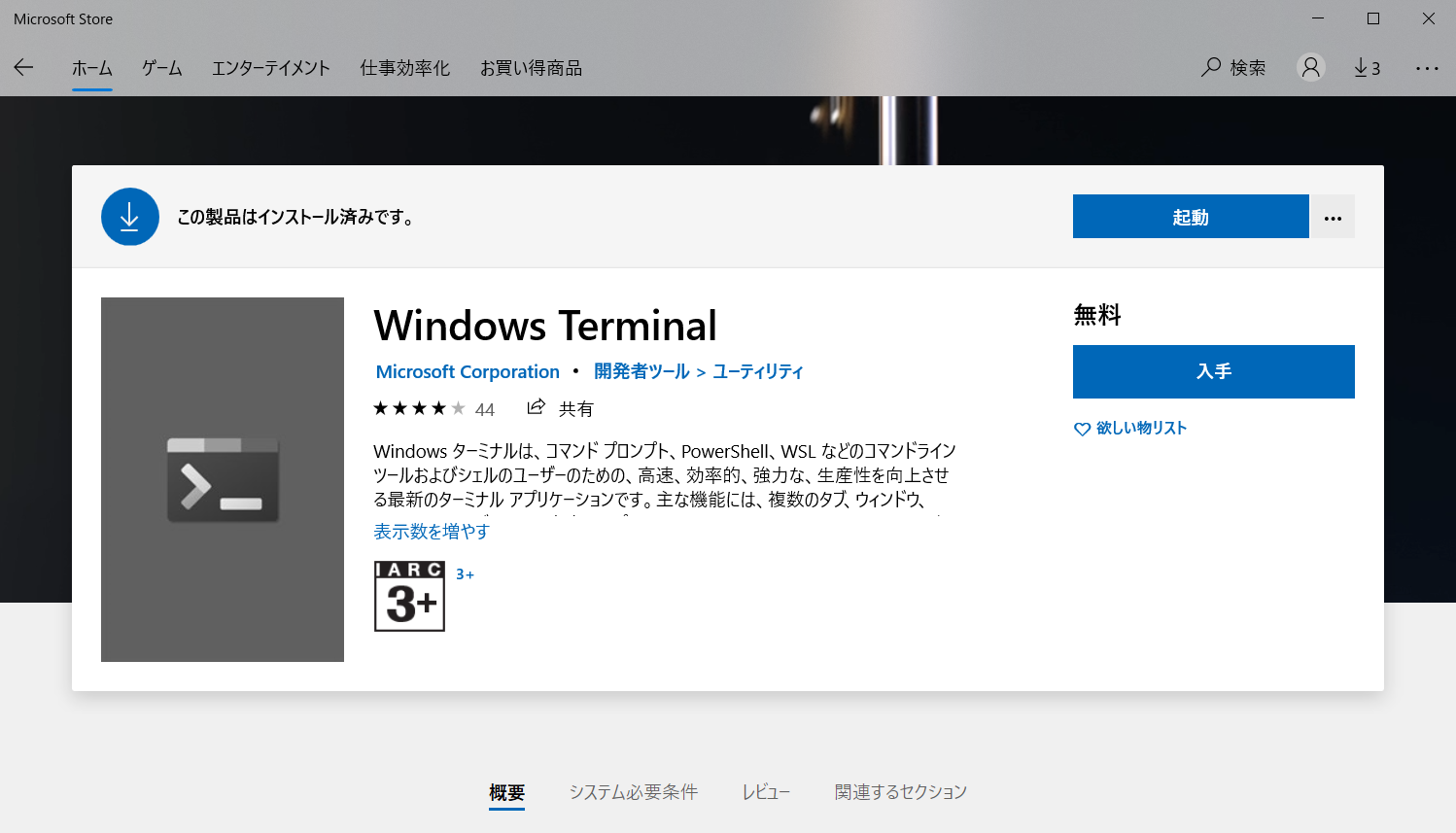Open the account profile icon
The image size is (1456, 833).
tap(1310, 67)
